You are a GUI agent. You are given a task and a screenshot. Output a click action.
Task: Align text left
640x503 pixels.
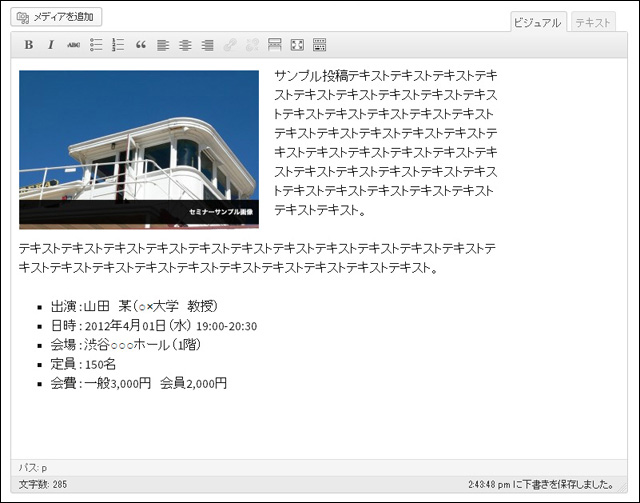tap(163, 45)
